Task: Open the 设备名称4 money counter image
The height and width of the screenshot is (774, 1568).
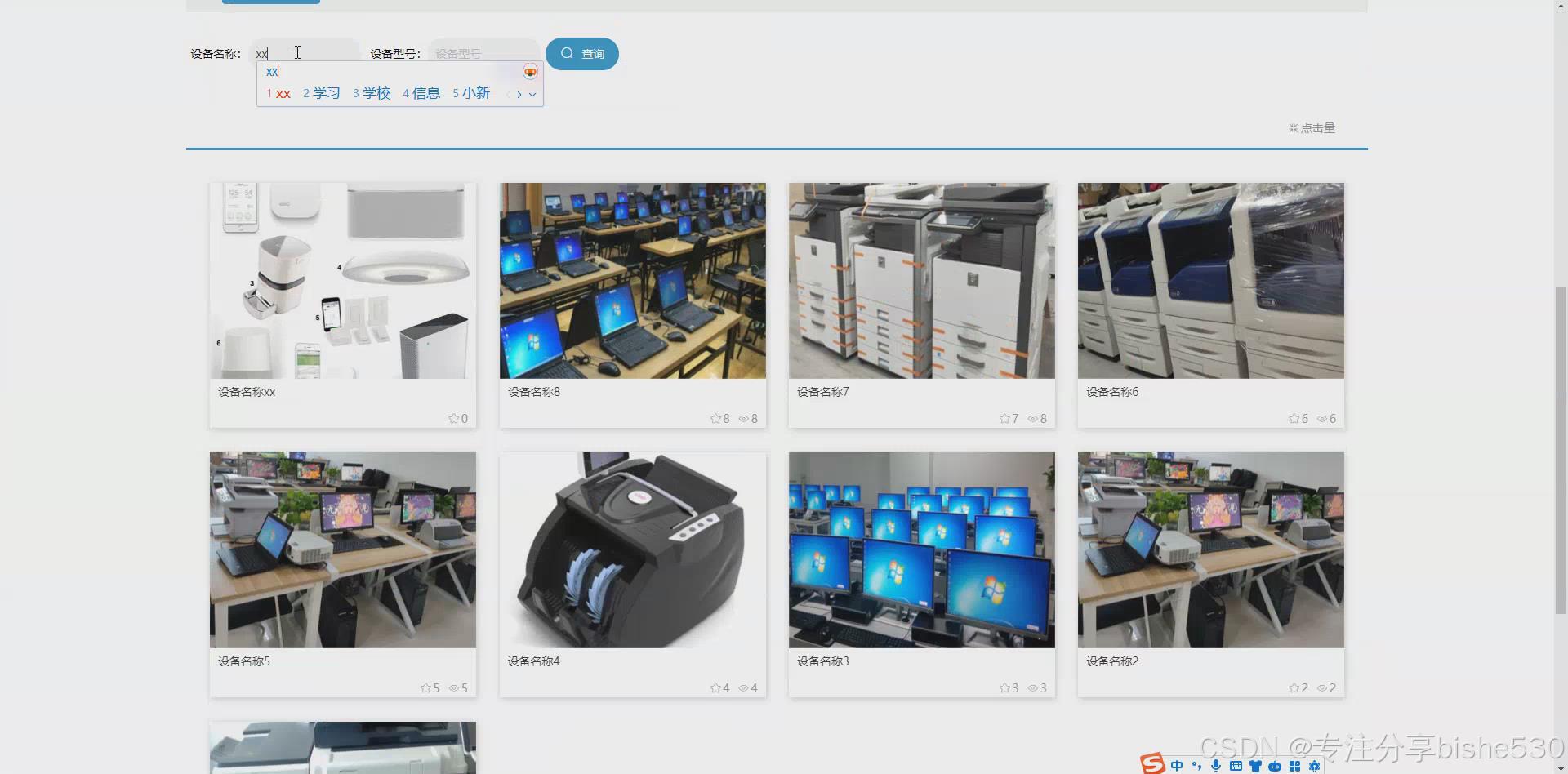Action: tap(633, 550)
